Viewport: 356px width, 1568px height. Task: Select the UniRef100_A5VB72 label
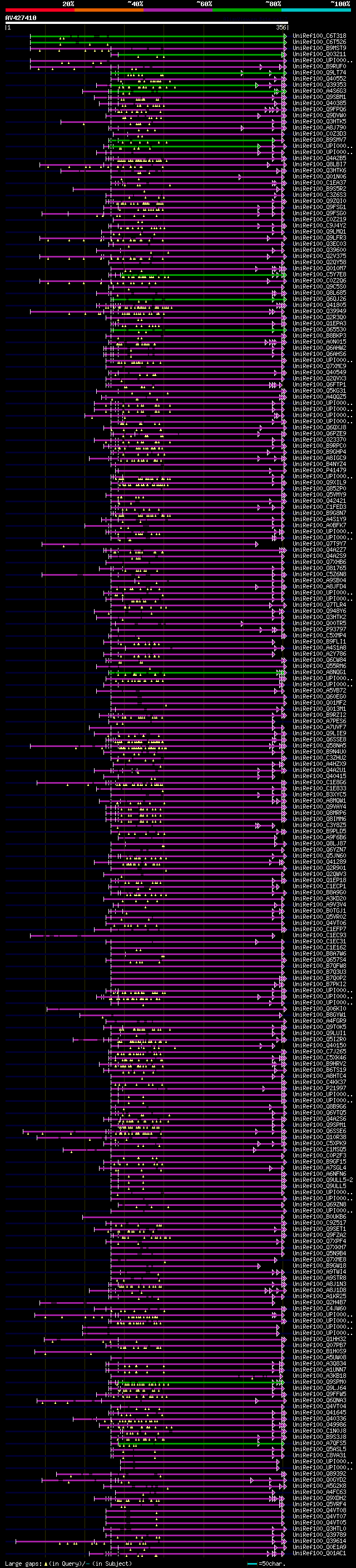point(319,690)
